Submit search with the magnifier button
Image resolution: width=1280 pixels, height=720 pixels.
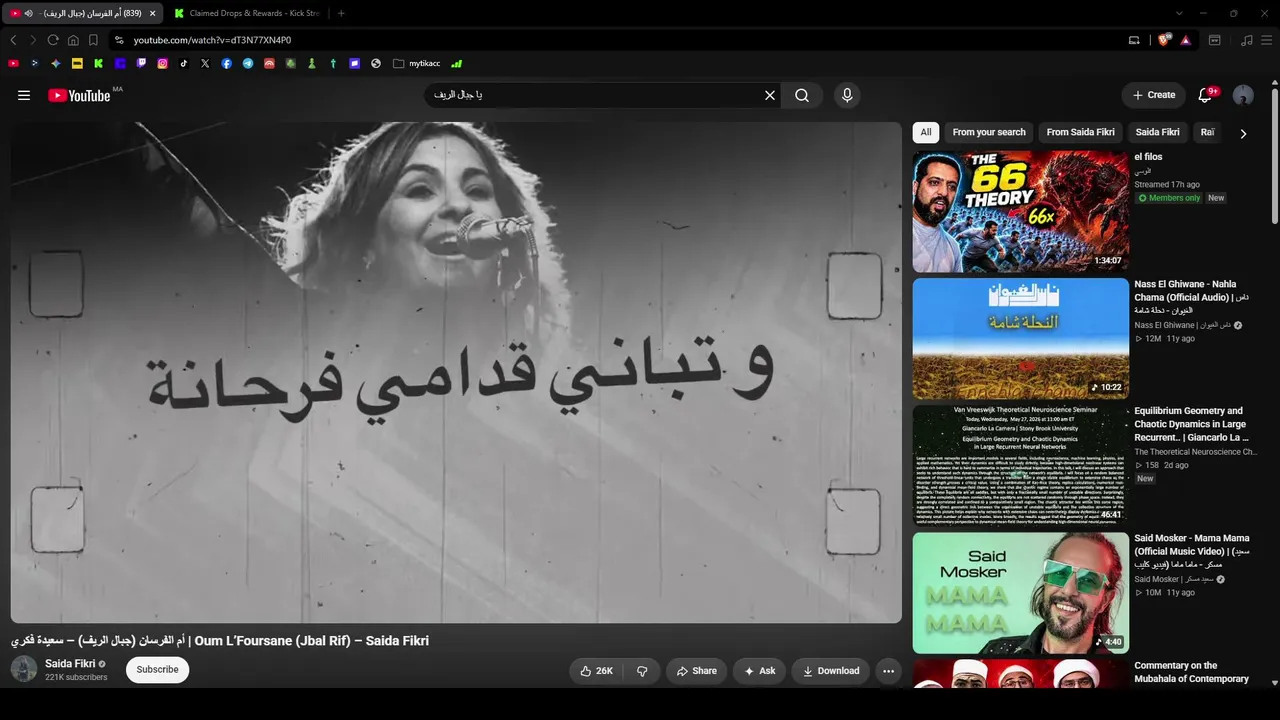click(802, 95)
